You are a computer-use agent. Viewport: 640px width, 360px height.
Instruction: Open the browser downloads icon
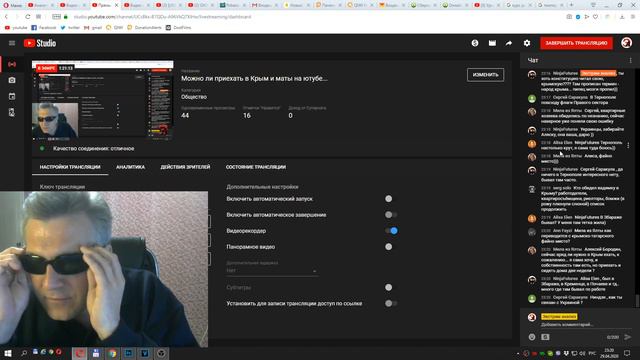(622, 17)
